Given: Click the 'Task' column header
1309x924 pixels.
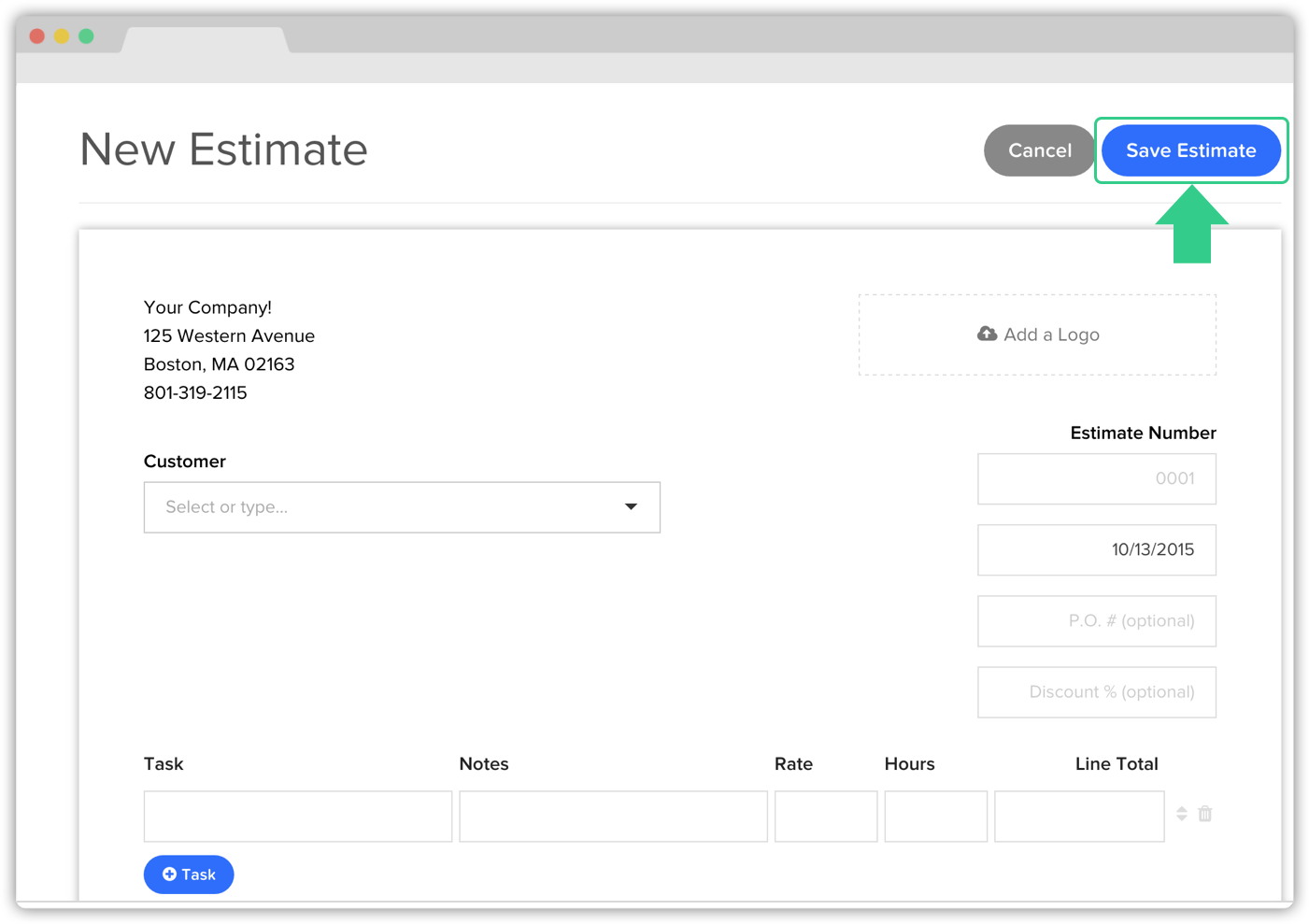Looking at the screenshot, I should [164, 764].
